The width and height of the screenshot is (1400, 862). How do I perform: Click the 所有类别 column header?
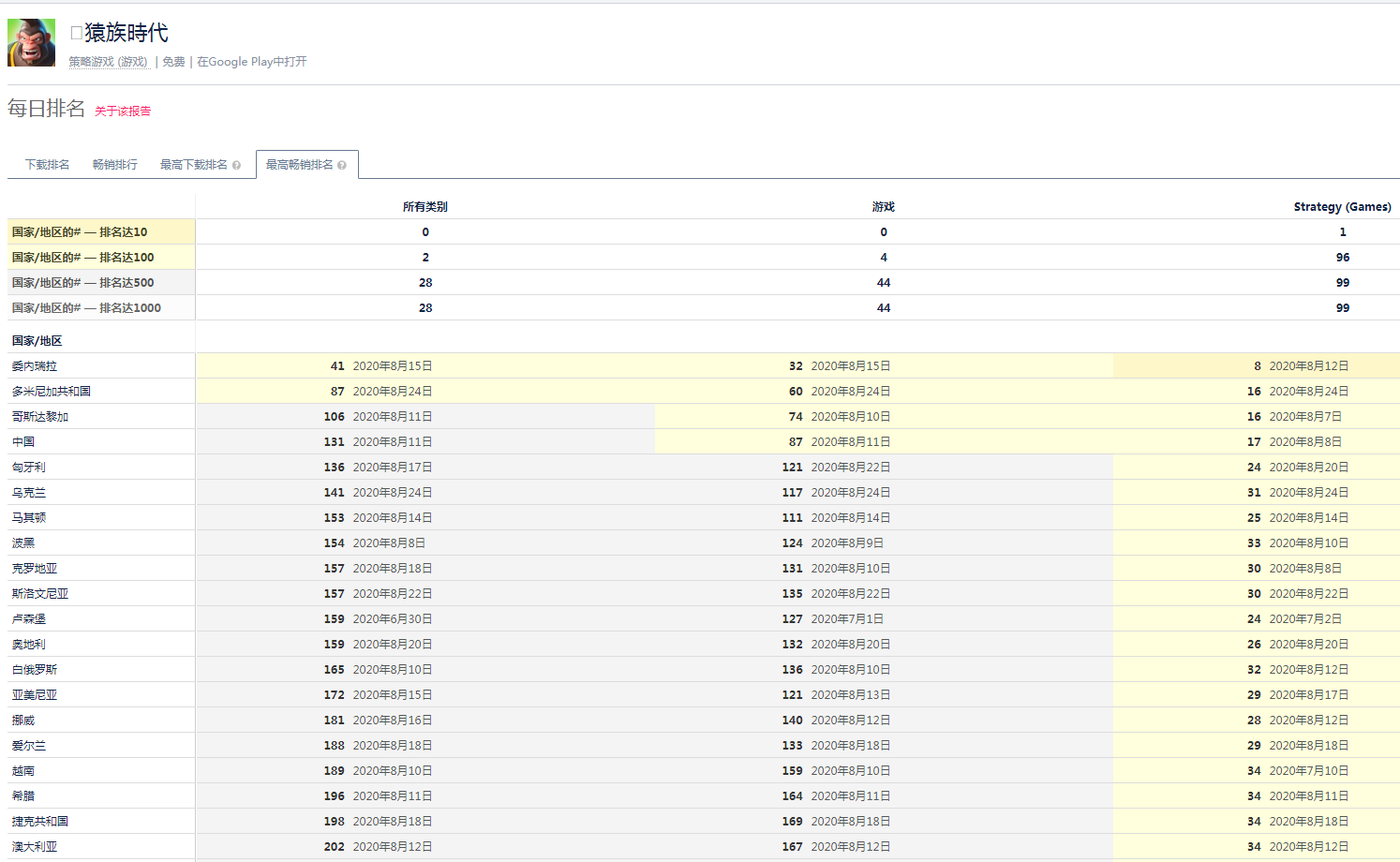(424, 207)
